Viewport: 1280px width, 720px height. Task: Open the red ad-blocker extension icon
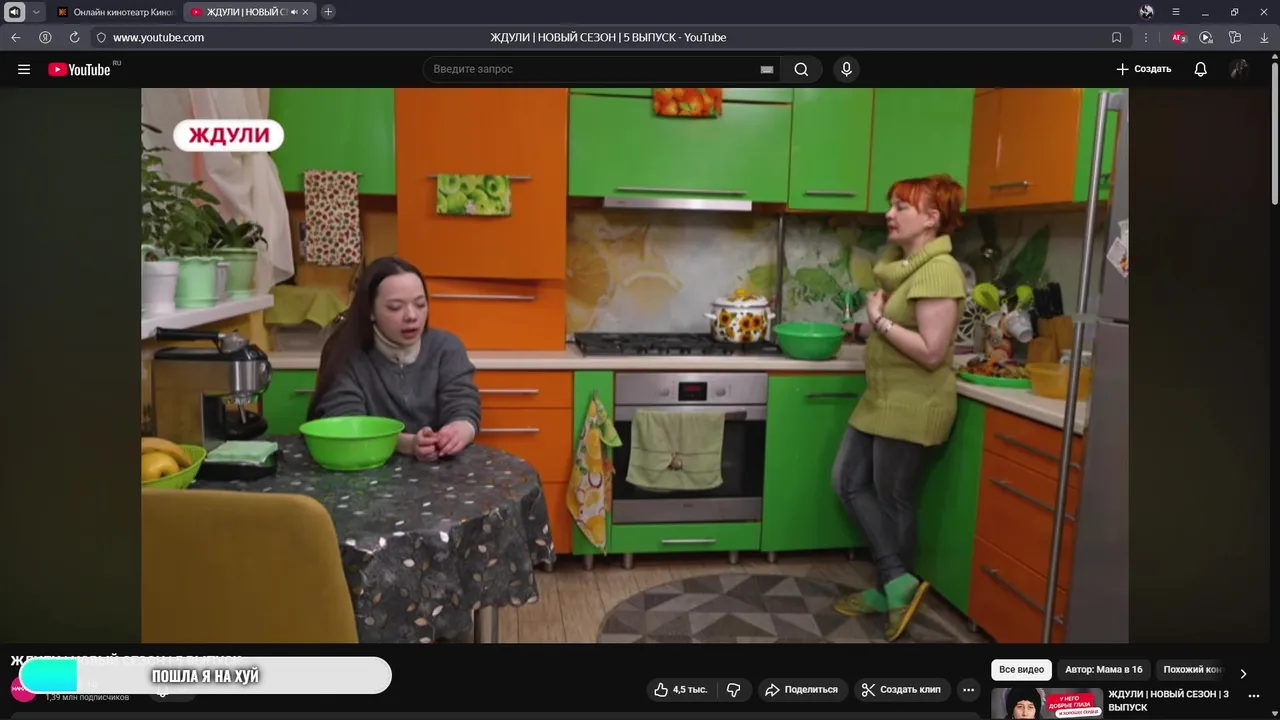click(x=1179, y=37)
